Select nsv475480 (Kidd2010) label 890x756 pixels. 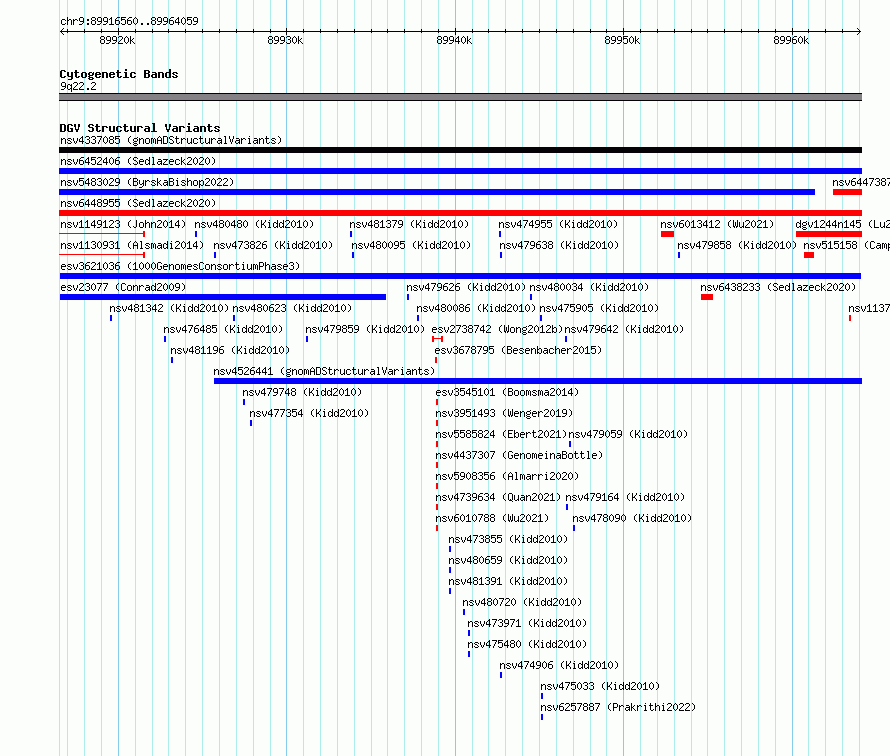point(527,644)
